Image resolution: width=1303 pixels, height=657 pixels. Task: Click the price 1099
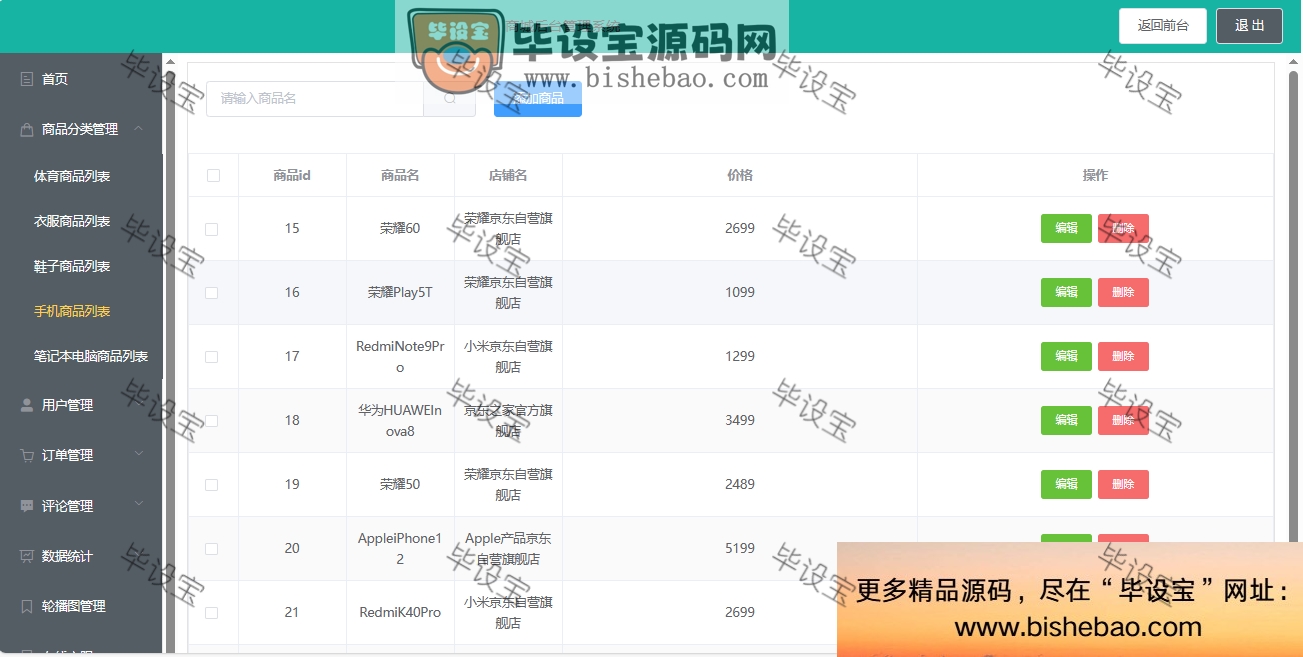[x=740, y=293]
